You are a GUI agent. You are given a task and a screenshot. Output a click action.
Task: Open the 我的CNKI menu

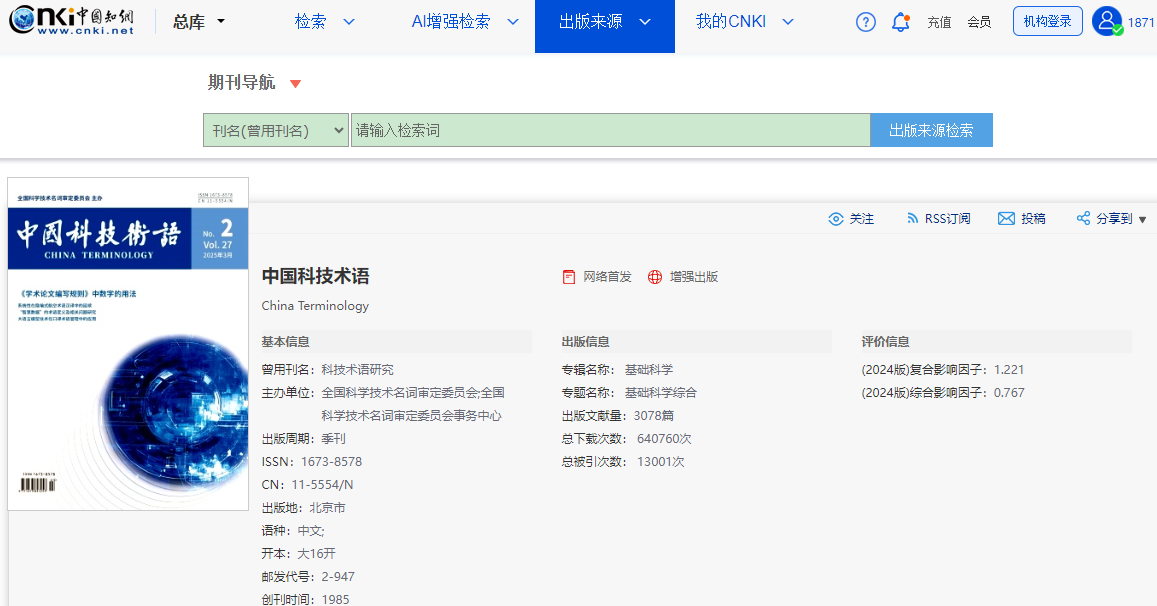[x=731, y=22]
